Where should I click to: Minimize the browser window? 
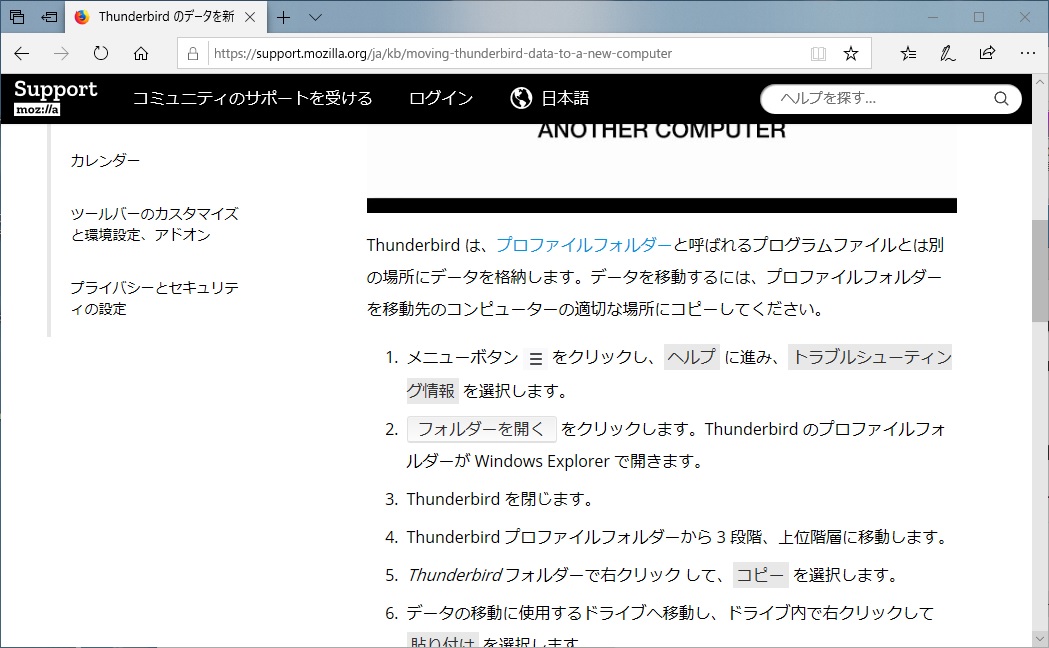[933, 17]
